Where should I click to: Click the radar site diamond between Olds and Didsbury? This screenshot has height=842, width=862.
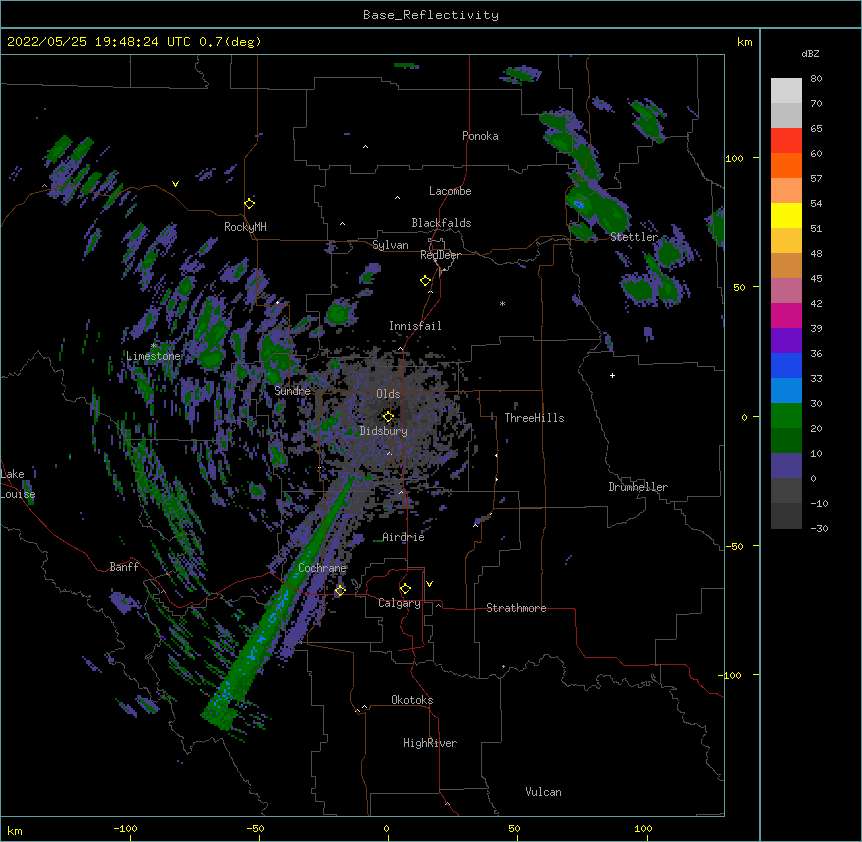click(388, 417)
